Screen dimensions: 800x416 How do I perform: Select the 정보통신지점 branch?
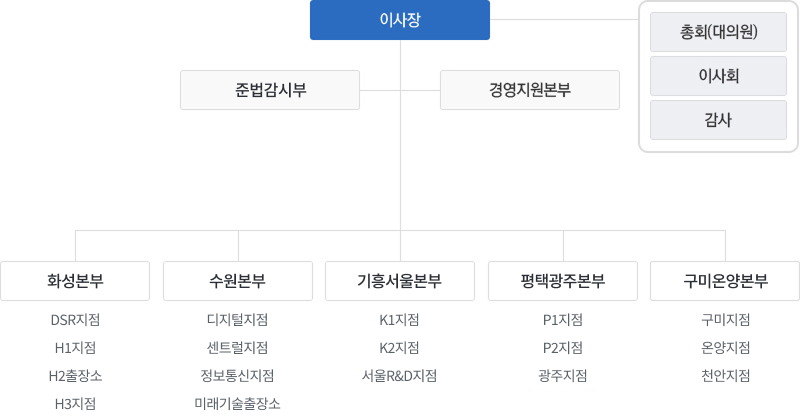pyautogui.click(x=238, y=376)
